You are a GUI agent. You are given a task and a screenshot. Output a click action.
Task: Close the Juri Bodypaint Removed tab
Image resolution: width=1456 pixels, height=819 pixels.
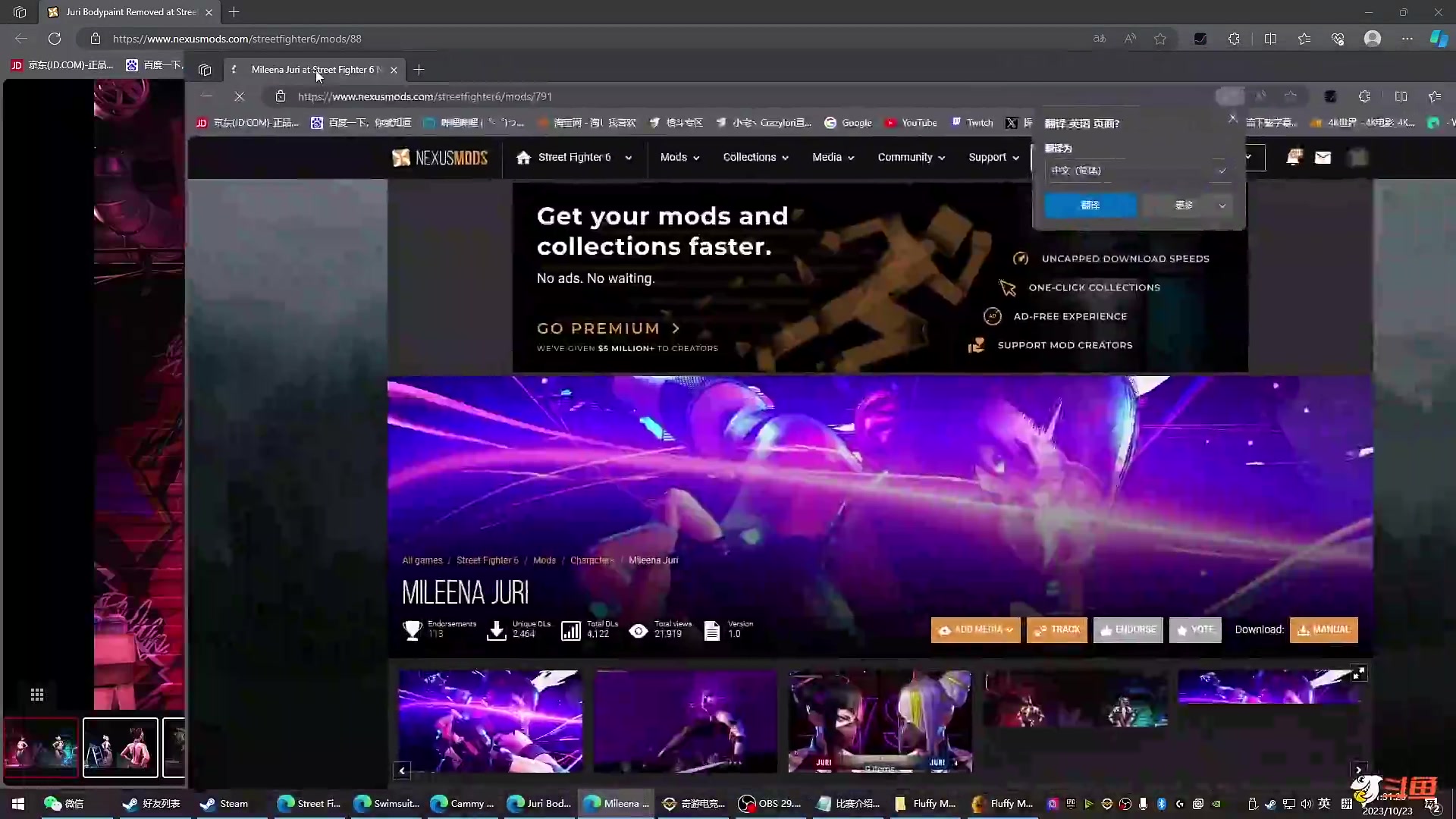click(209, 12)
